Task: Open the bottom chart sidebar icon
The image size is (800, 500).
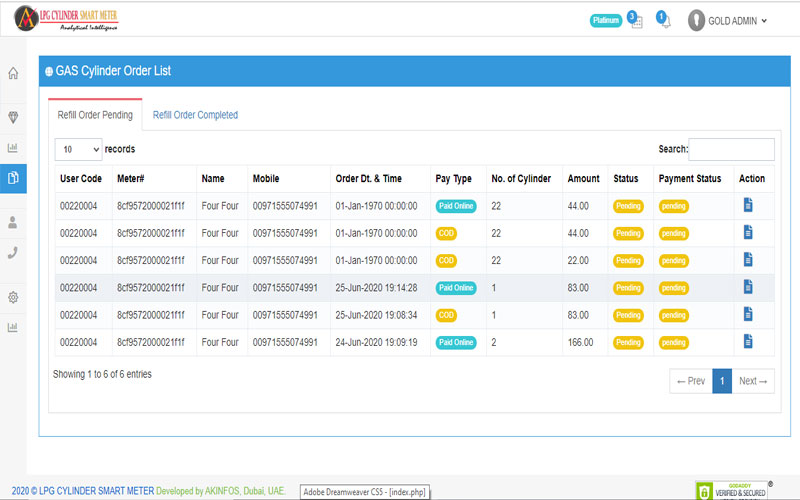Action: [13, 327]
